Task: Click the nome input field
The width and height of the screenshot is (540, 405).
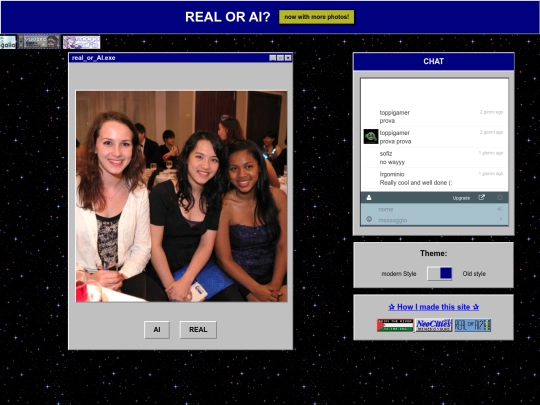Action: 434,209
